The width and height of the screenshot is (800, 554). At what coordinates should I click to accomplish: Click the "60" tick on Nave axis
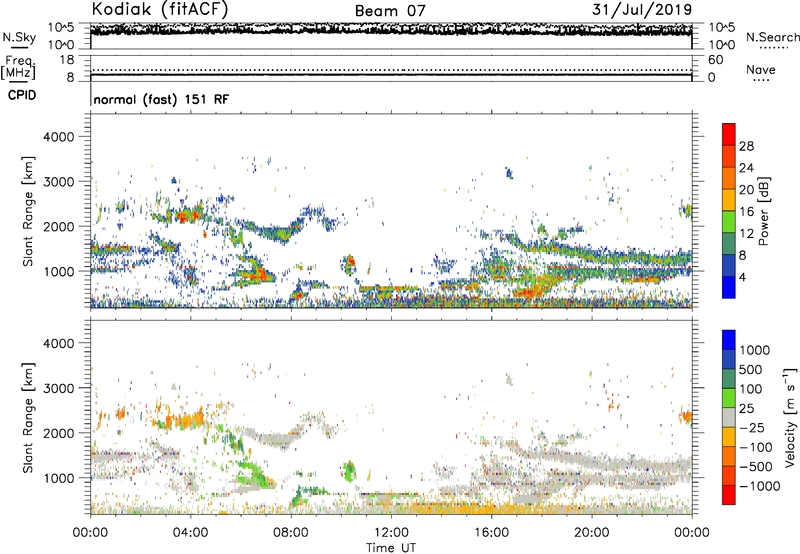point(716,60)
